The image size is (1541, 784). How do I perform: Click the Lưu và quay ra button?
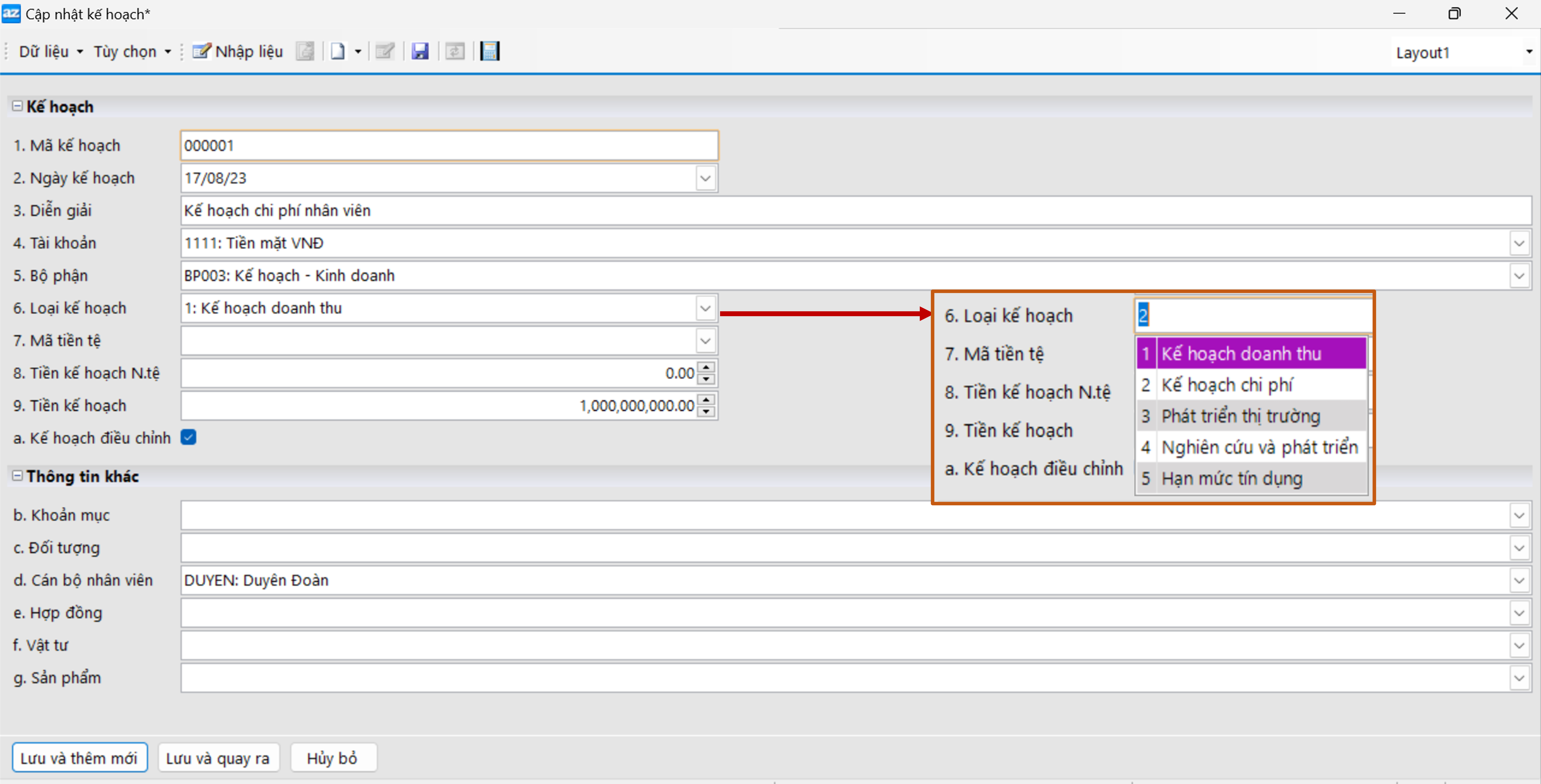(x=218, y=758)
